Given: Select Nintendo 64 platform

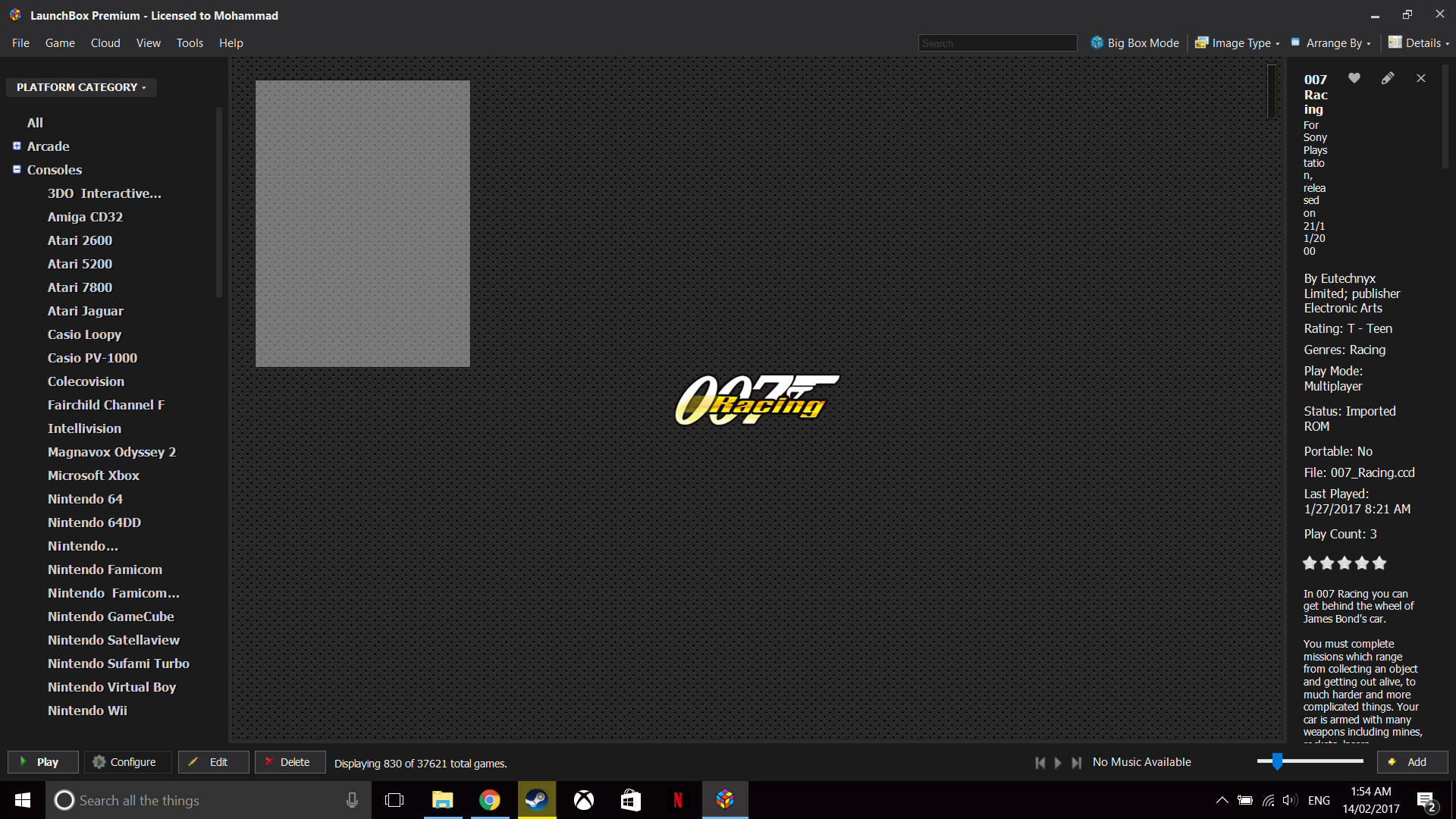Looking at the screenshot, I should (85, 499).
